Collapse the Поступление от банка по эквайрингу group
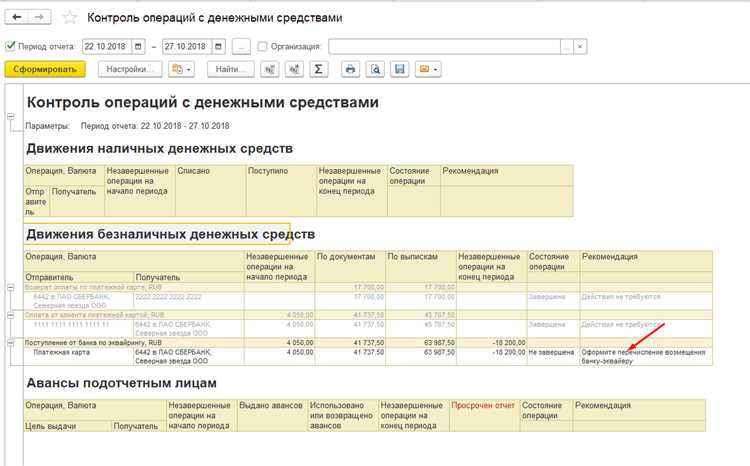 [x=11, y=343]
